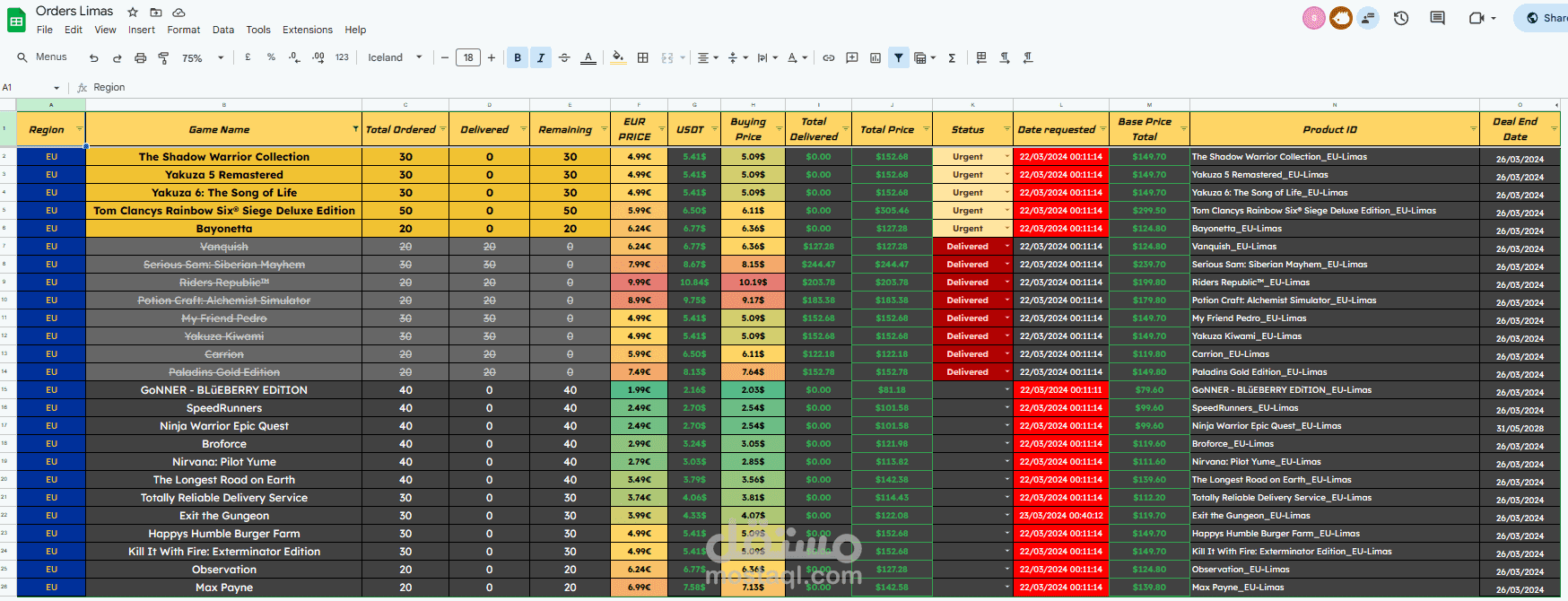Open the comments thread icon
The image size is (1568, 601).
(x=1437, y=18)
